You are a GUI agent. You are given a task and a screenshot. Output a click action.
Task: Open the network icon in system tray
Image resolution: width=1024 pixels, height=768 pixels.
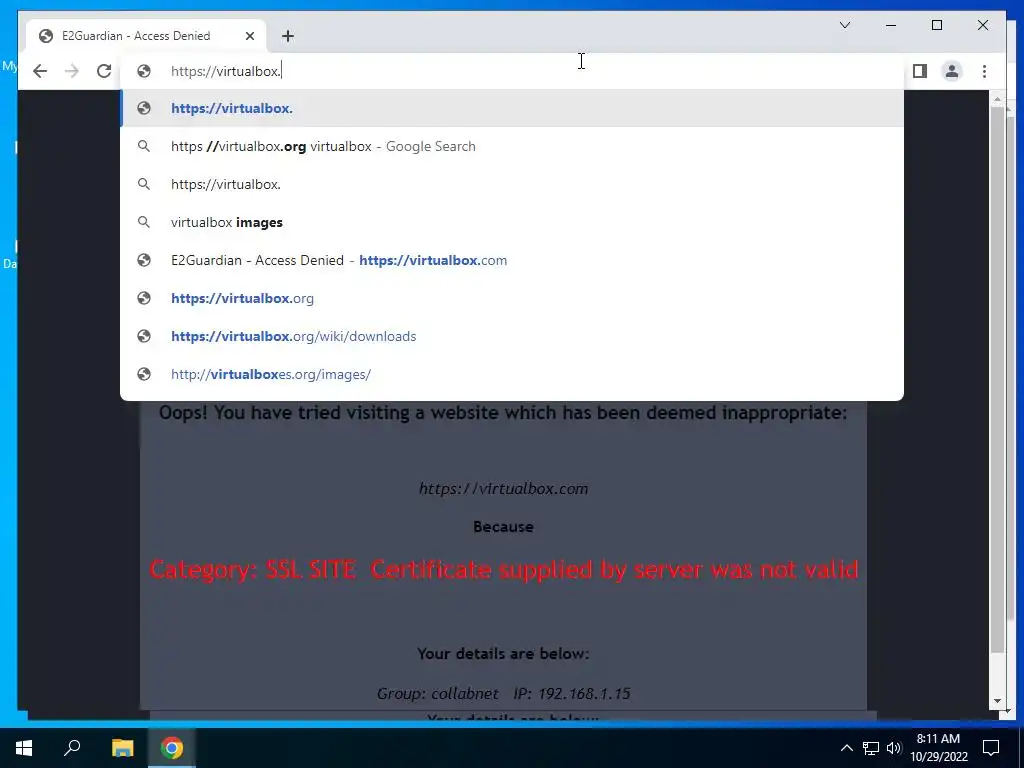tap(871, 748)
